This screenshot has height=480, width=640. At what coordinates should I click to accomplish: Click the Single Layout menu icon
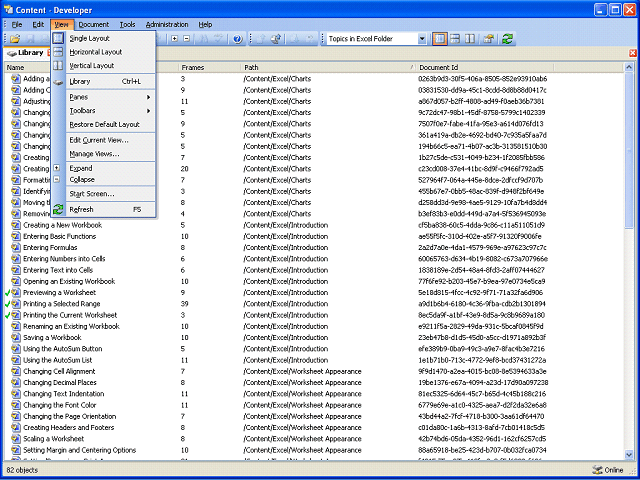(58, 38)
